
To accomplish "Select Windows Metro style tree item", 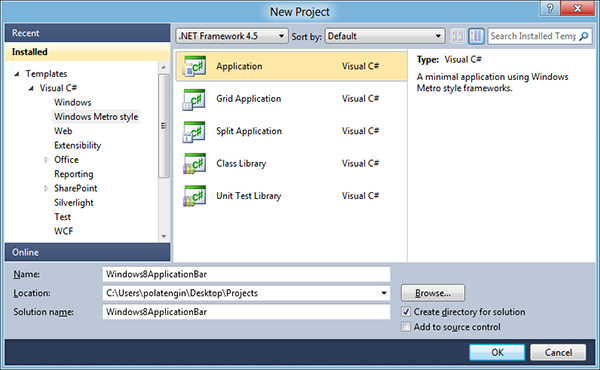I will pyautogui.click(x=96, y=117).
